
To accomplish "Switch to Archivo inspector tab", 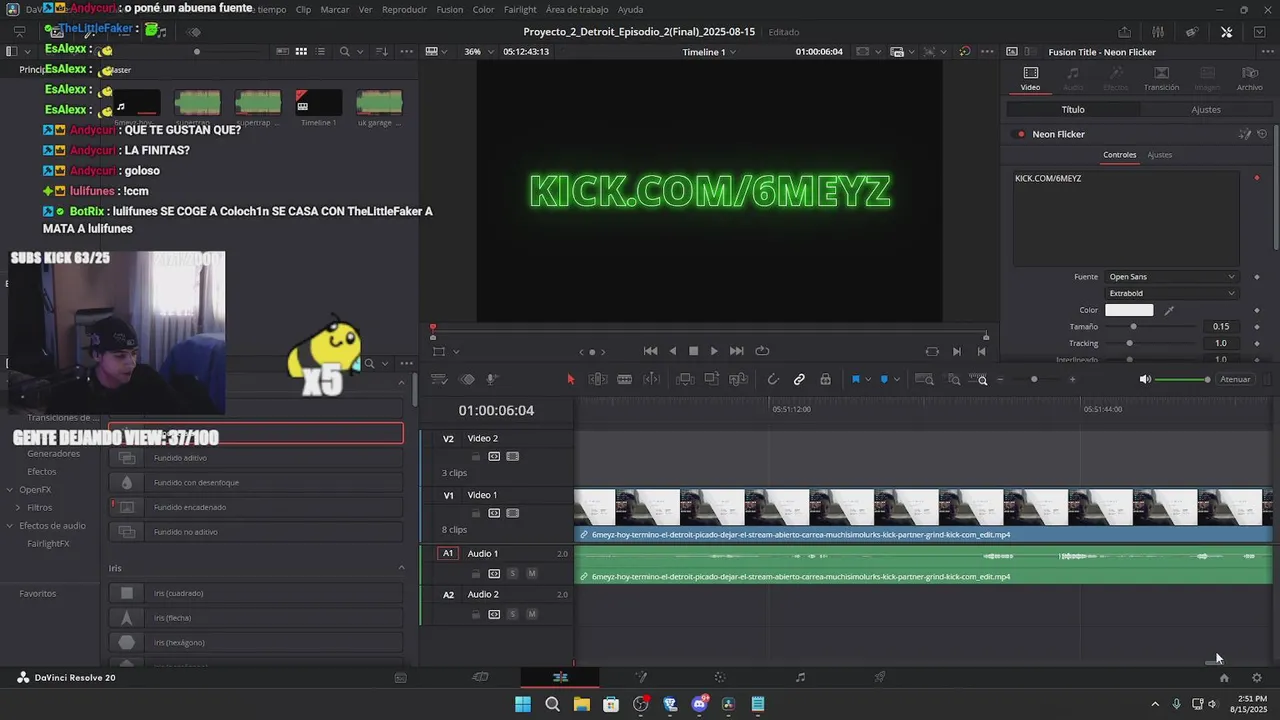I will (x=1249, y=78).
